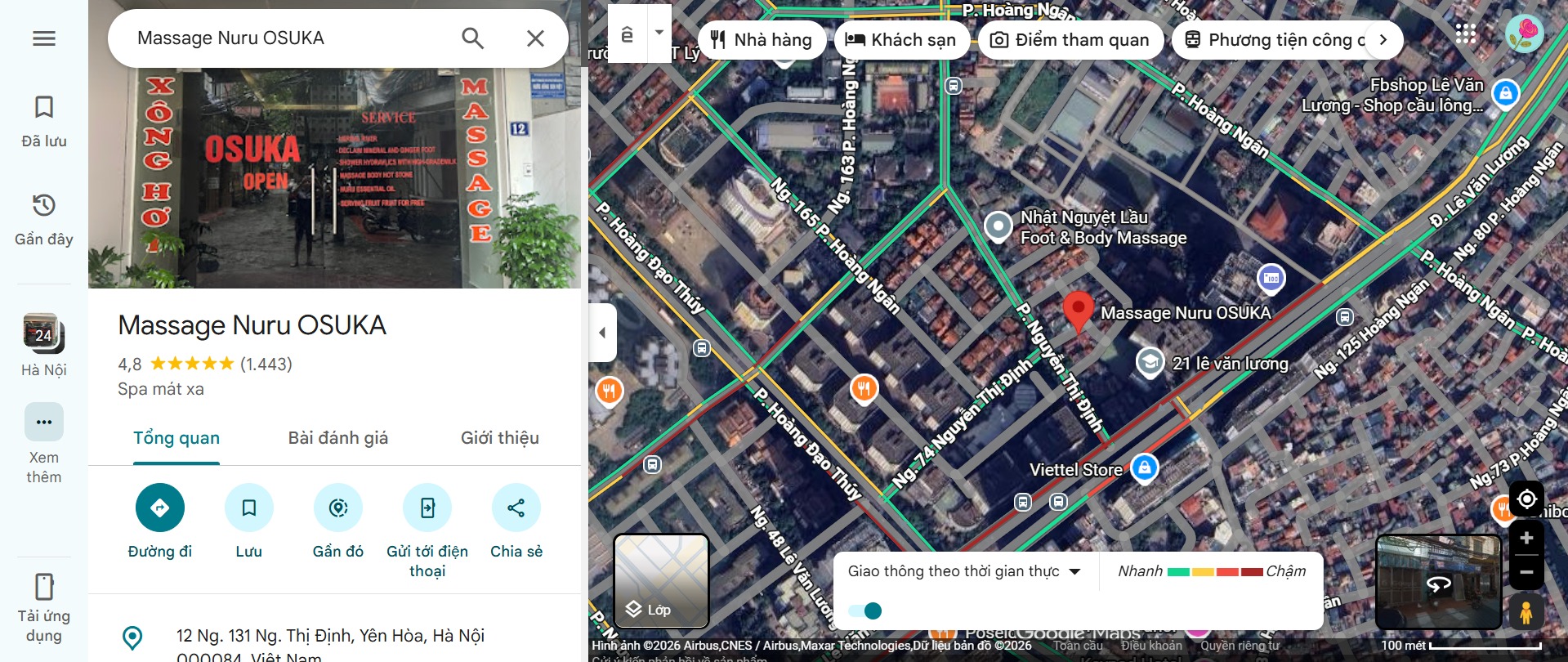This screenshot has width=1568, height=662.
Task: Open the main hamburger menu
Action: coord(44,38)
